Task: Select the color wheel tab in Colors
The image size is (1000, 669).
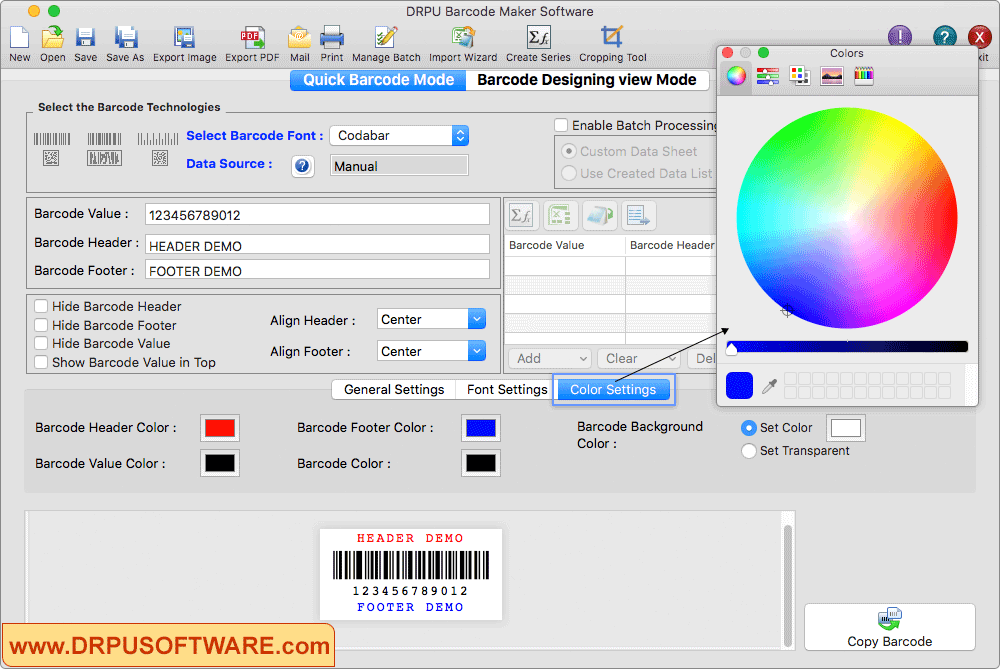Action: (736, 76)
